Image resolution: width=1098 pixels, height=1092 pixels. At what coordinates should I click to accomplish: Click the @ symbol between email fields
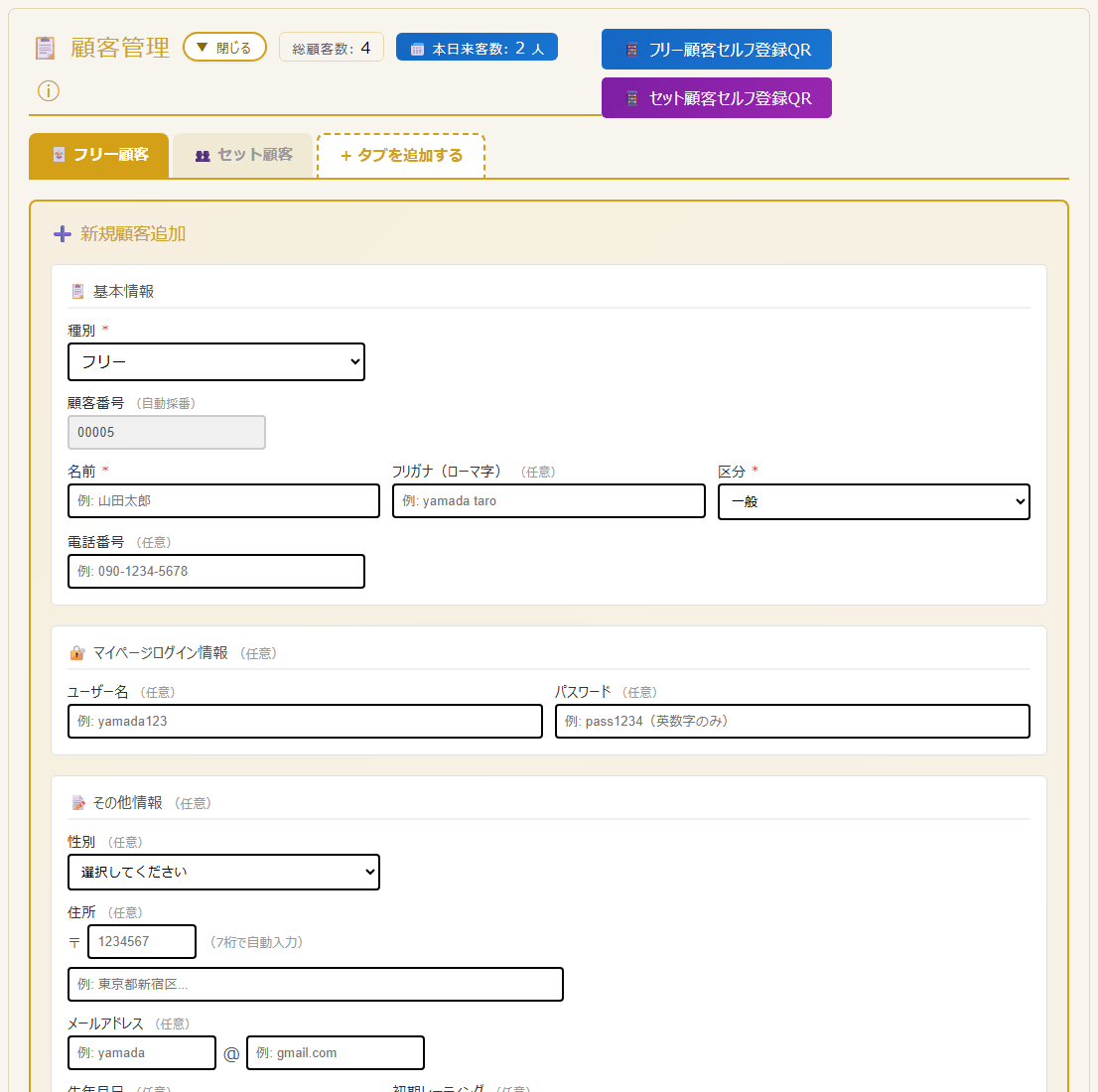pos(231,1054)
